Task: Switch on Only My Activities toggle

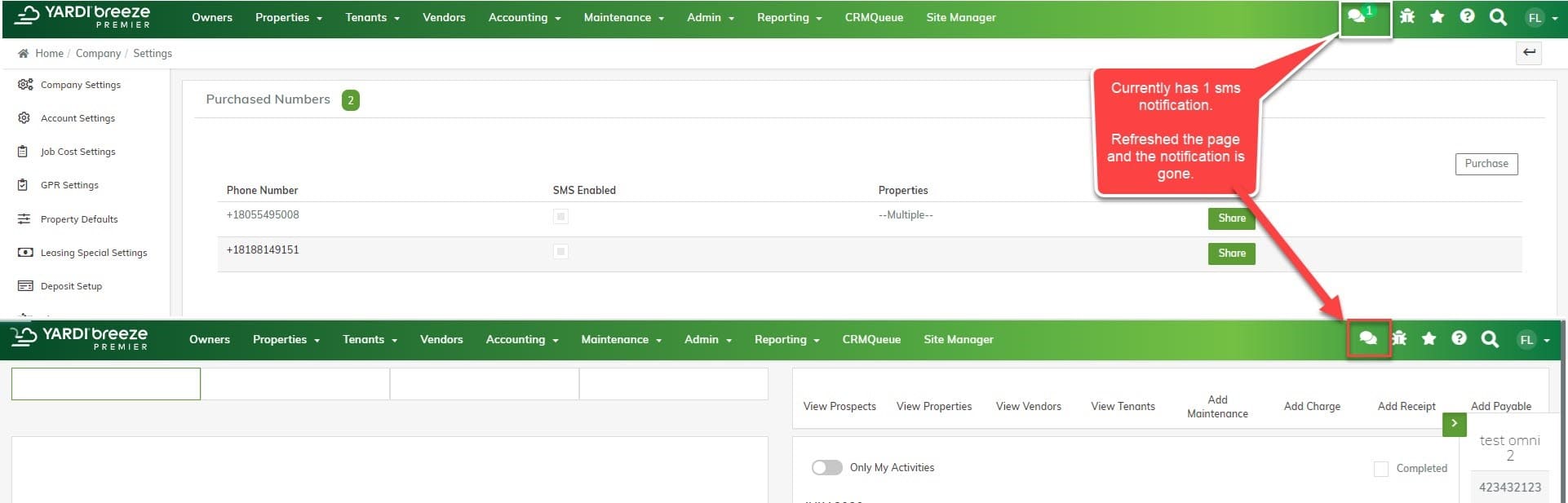Action: pos(826,467)
